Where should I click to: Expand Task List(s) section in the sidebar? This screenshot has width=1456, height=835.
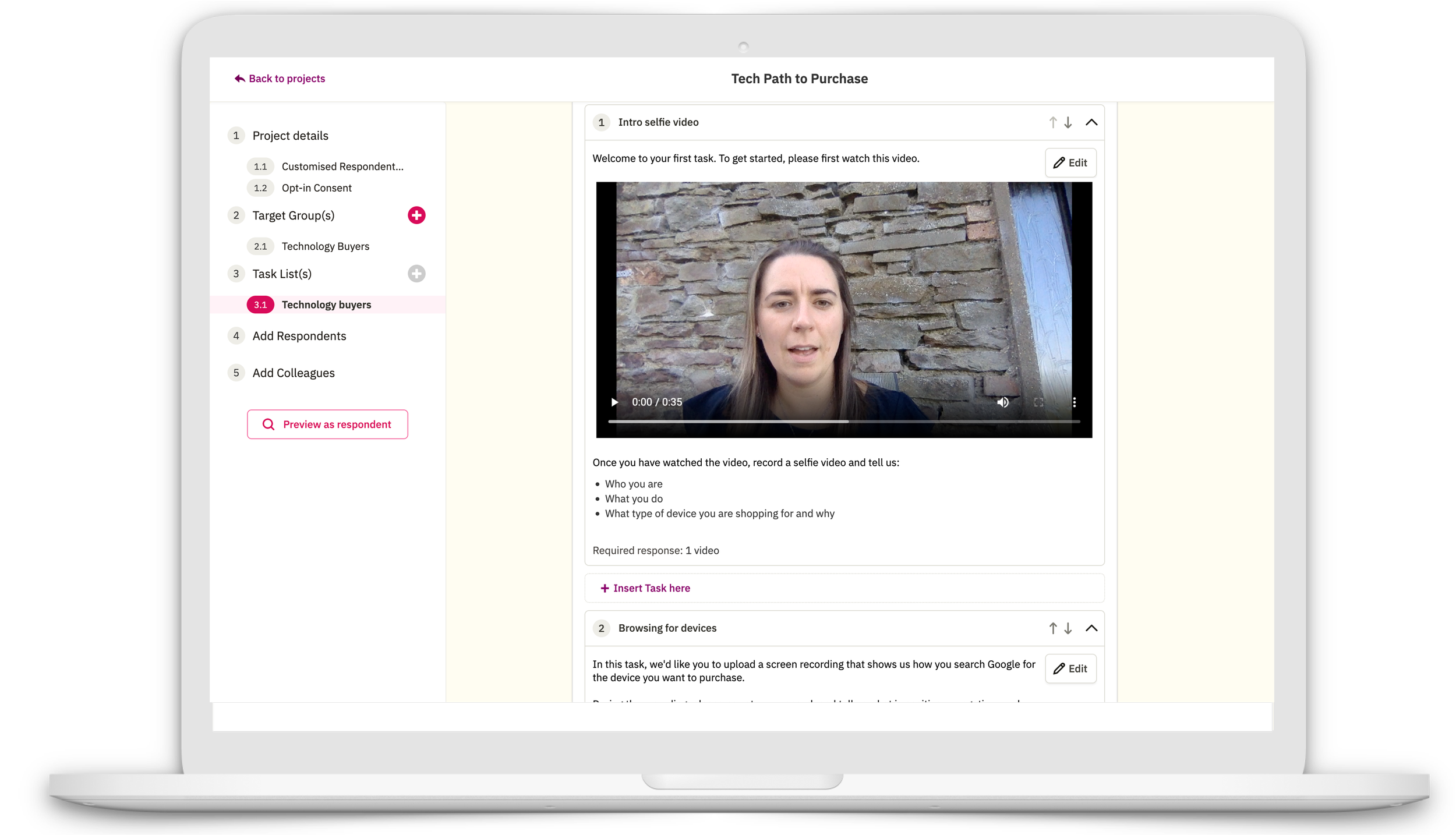(x=282, y=274)
